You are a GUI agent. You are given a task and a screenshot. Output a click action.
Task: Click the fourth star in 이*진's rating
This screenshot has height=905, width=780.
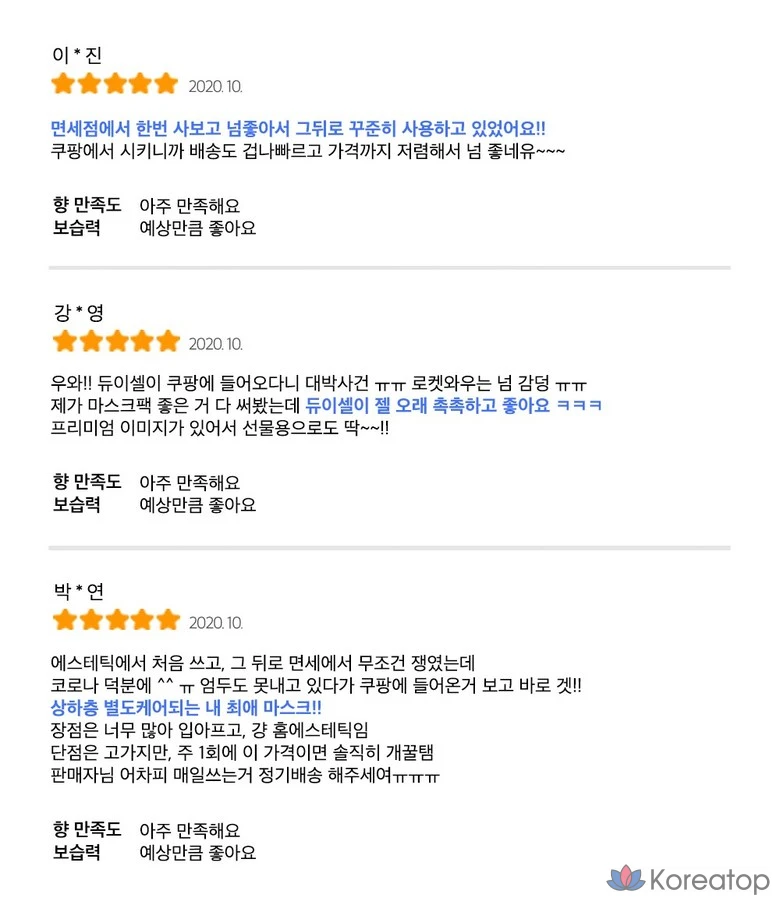[141, 84]
